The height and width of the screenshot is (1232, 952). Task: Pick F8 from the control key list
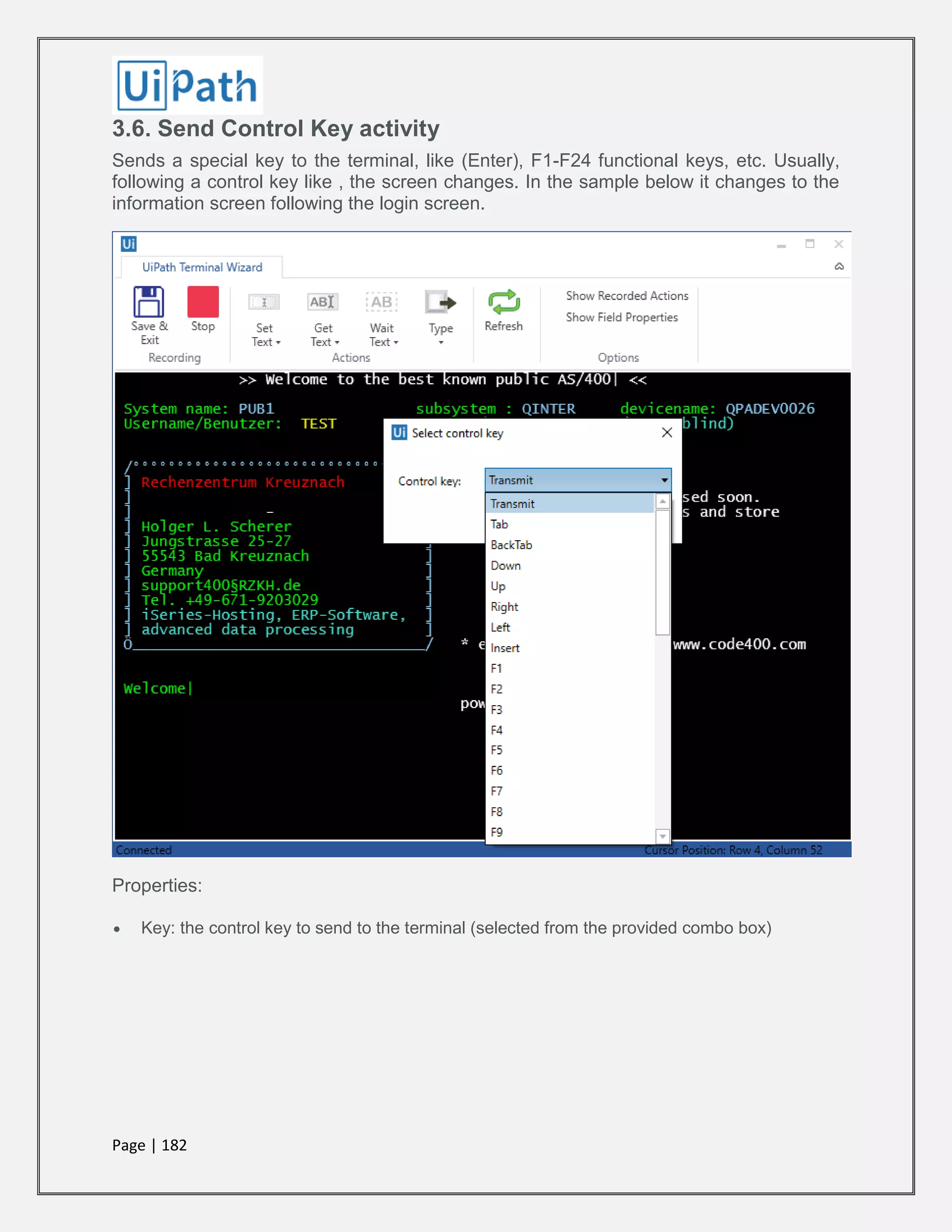569,812
